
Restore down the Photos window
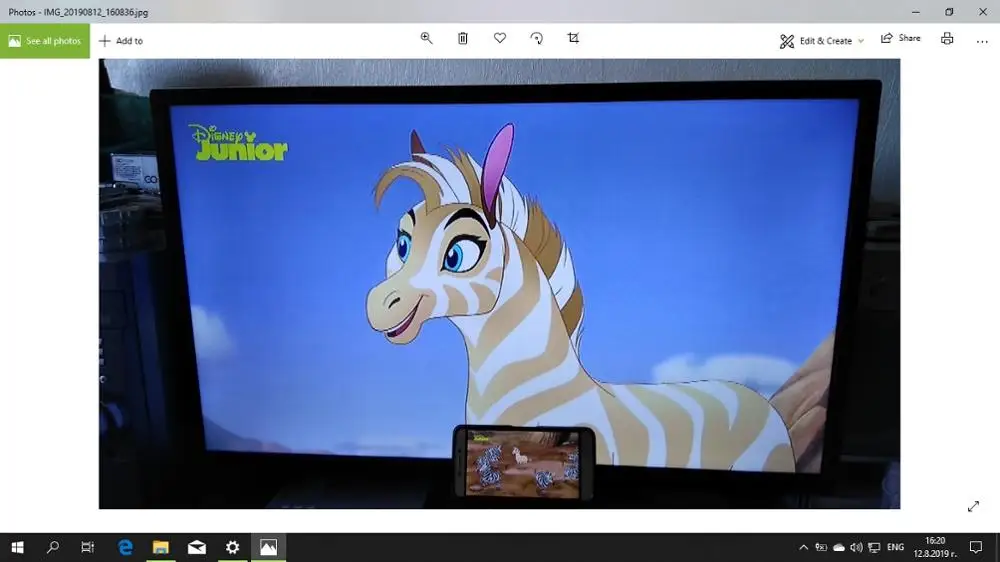949,11
